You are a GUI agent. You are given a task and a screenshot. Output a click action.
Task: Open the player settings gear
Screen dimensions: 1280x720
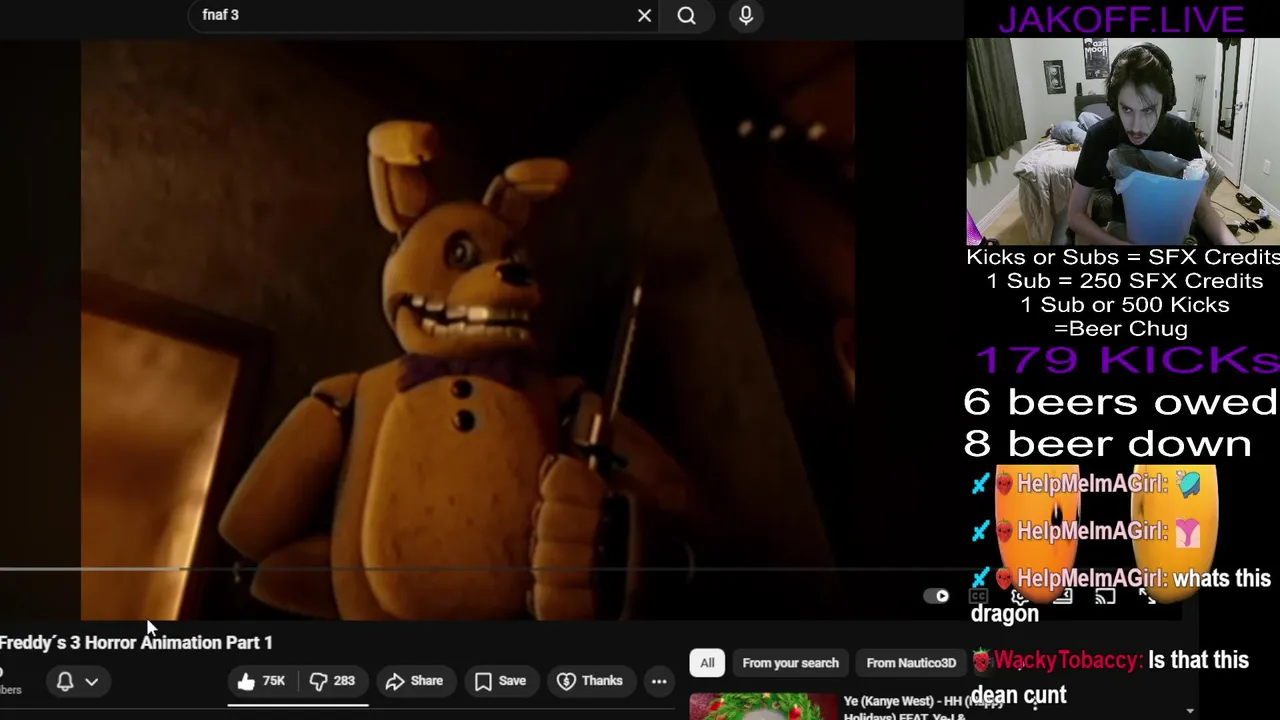tap(1020, 597)
